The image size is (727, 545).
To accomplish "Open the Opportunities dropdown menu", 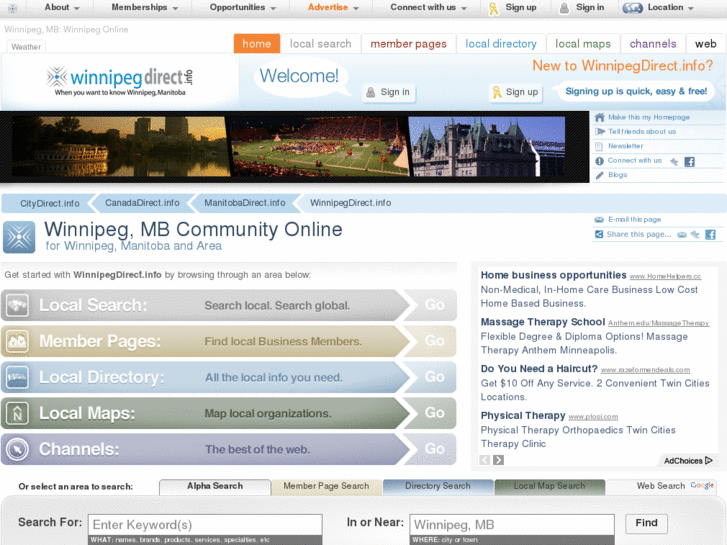I will click(242, 7).
